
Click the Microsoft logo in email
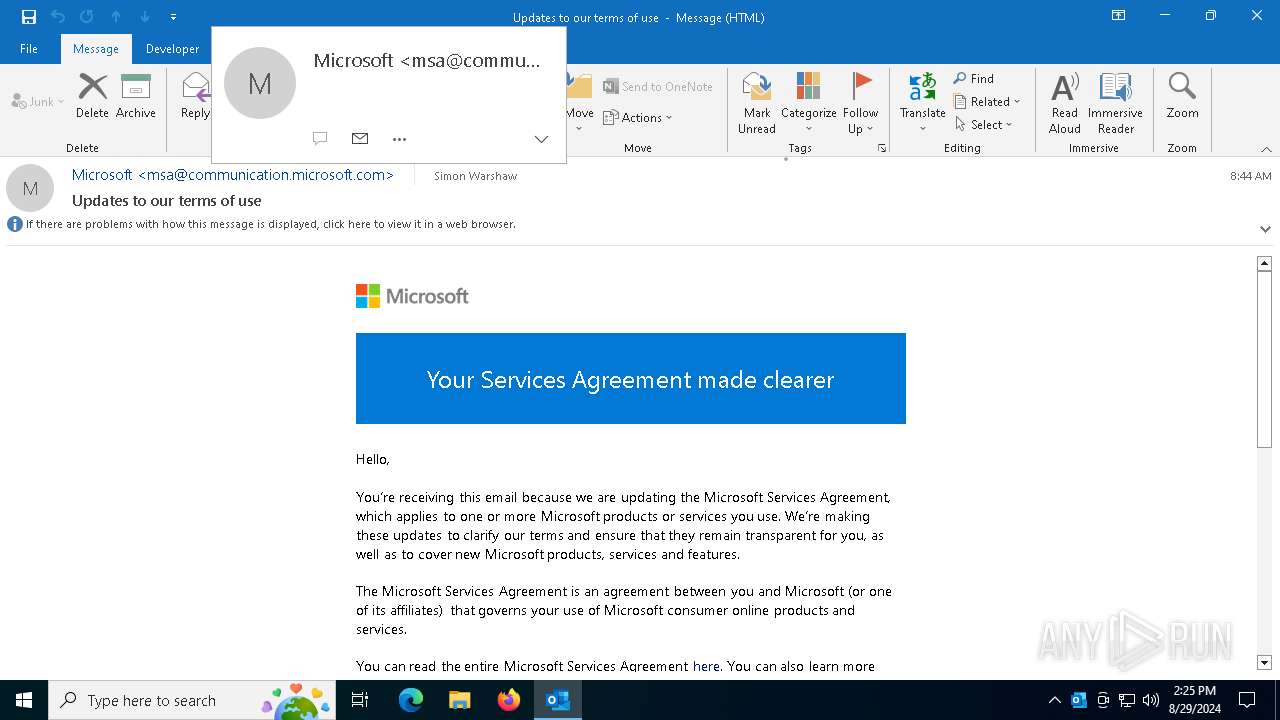pos(412,296)
